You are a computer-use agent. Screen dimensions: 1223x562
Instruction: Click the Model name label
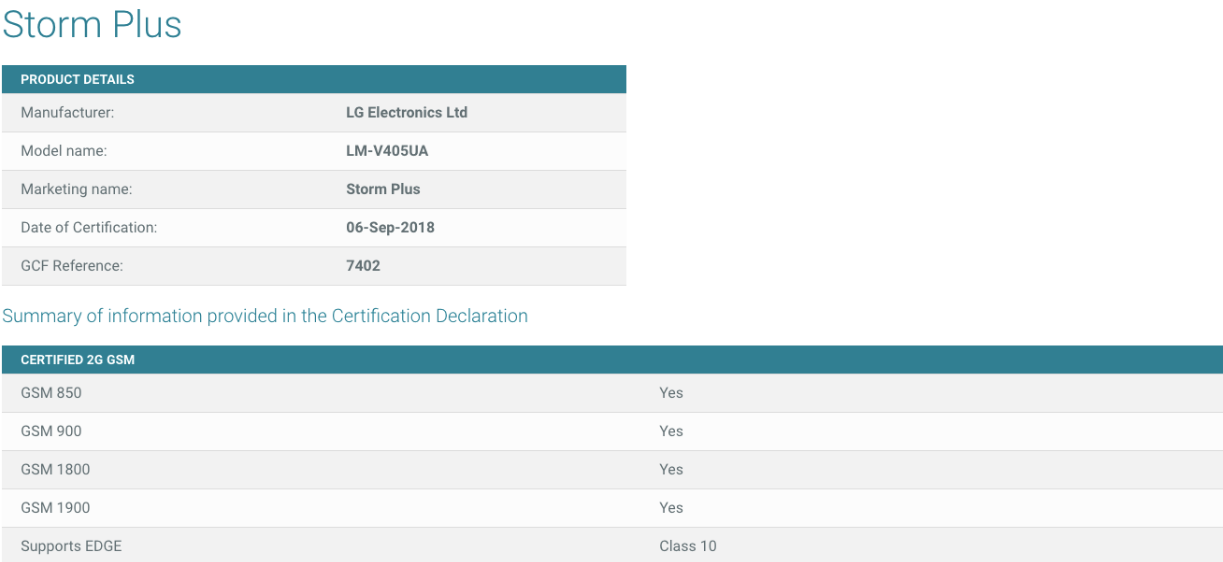pyautogui.click(x=63, y=151)
